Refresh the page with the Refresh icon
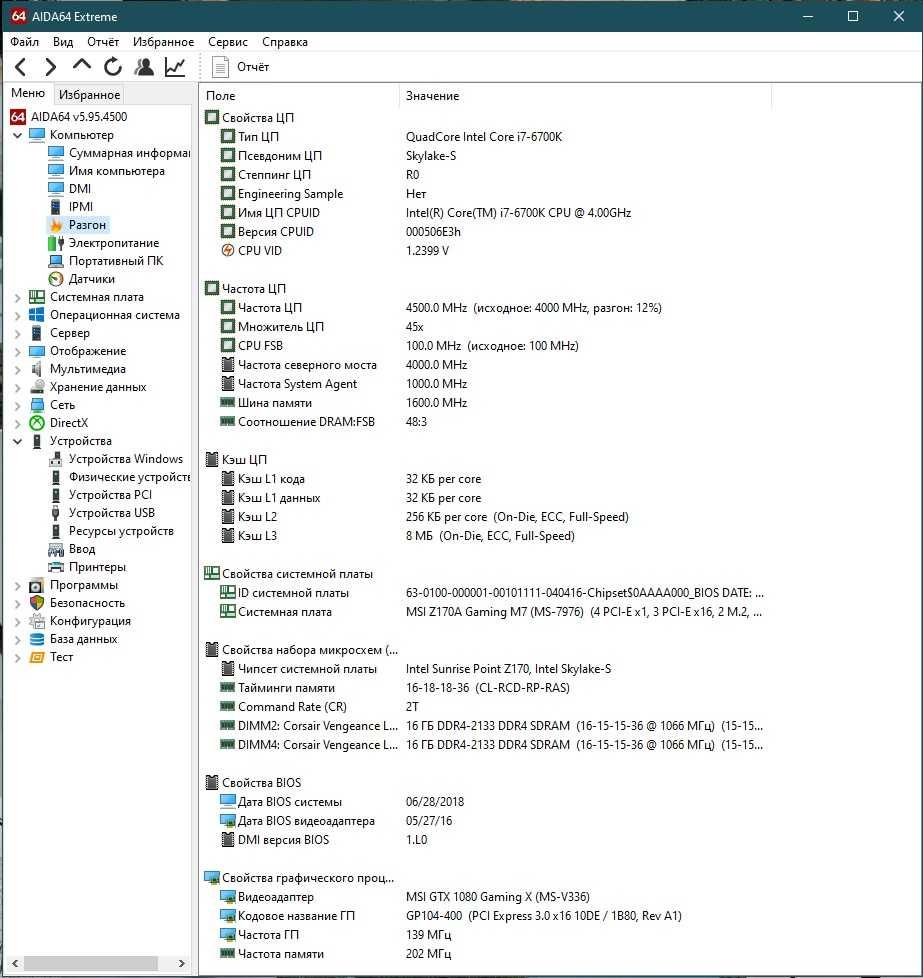 coord(113,67)
